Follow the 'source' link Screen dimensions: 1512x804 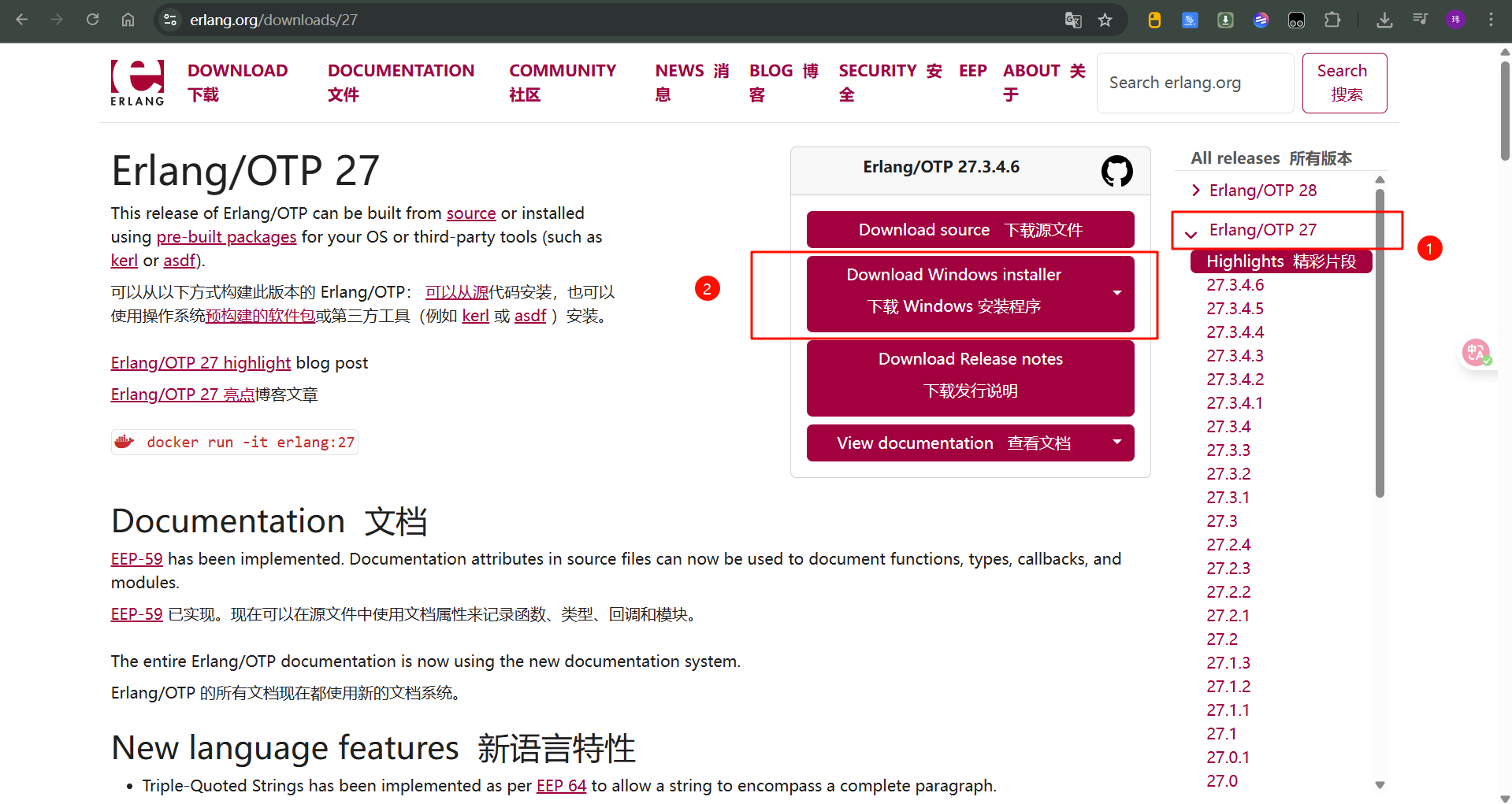[x=471, y=213]
